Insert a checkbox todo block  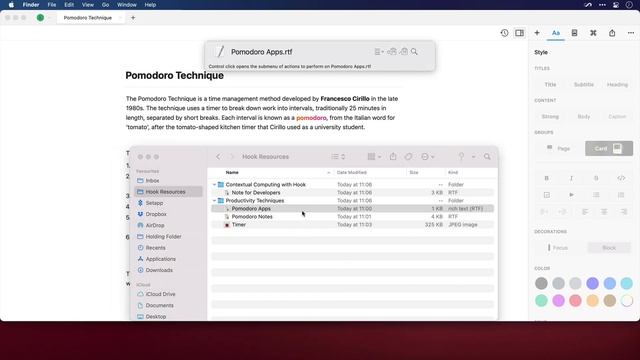547,195
